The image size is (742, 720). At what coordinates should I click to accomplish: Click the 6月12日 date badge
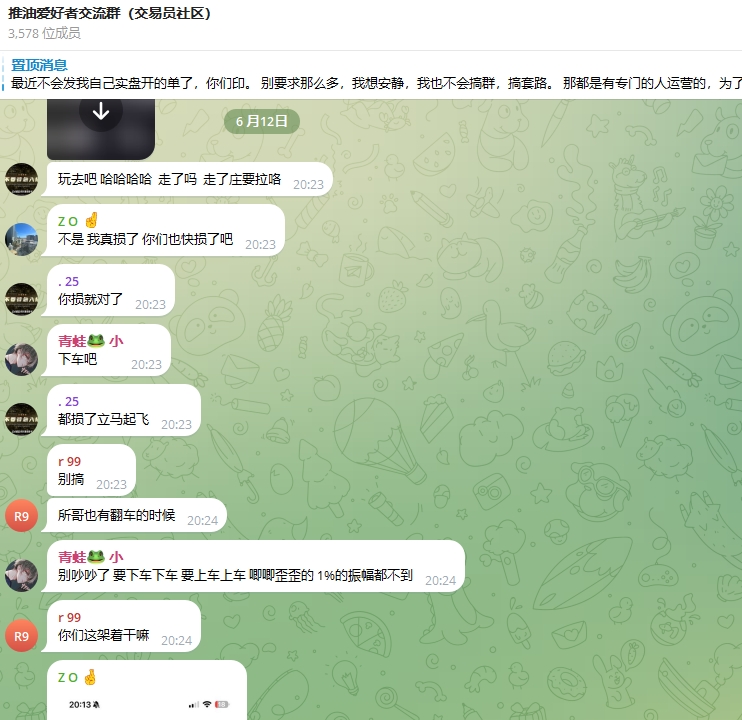click(x=262, y=122)
